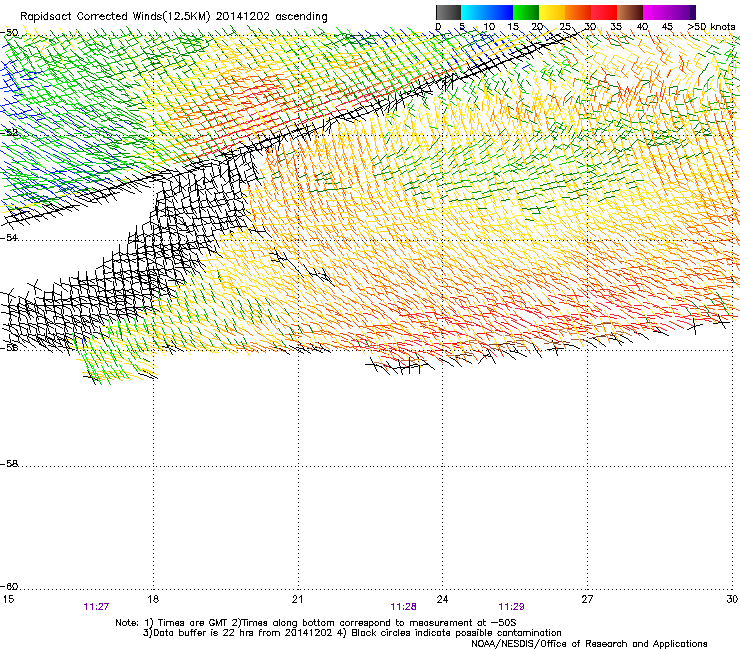Click the purple 45-50 knots legend segment
The image size is (740, 650).
click(682, 12)
